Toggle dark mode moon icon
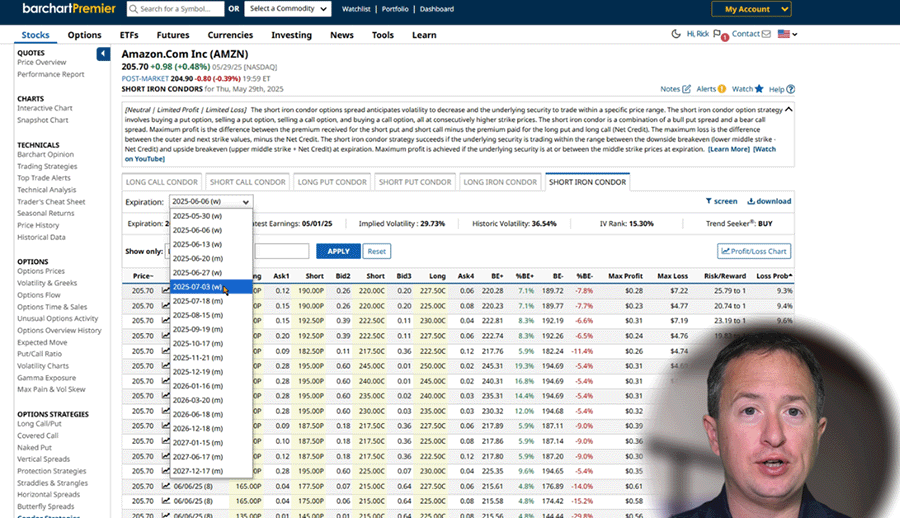The height and width of the screenshot is (518, 900). tap(676, 34)
